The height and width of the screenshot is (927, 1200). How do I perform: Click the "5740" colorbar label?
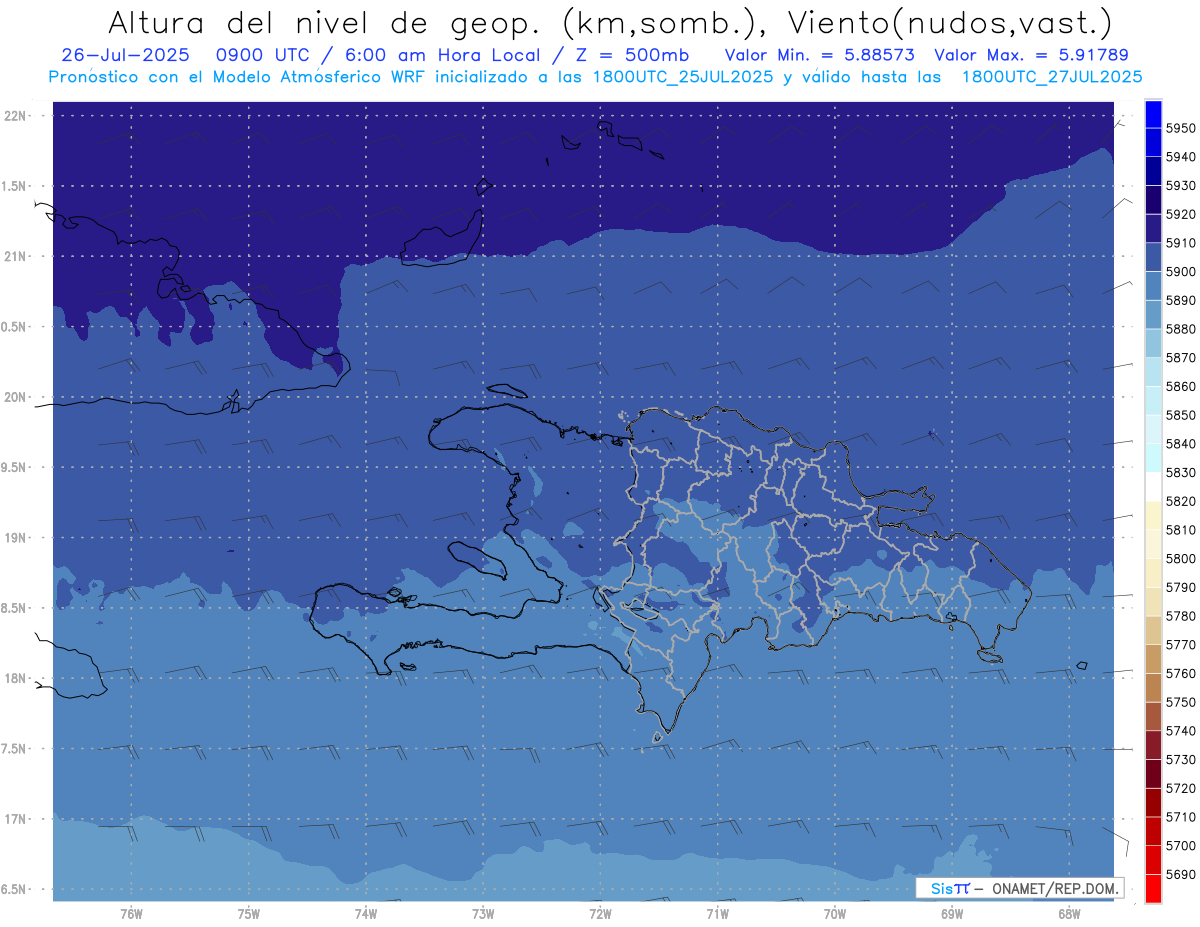1180,731
